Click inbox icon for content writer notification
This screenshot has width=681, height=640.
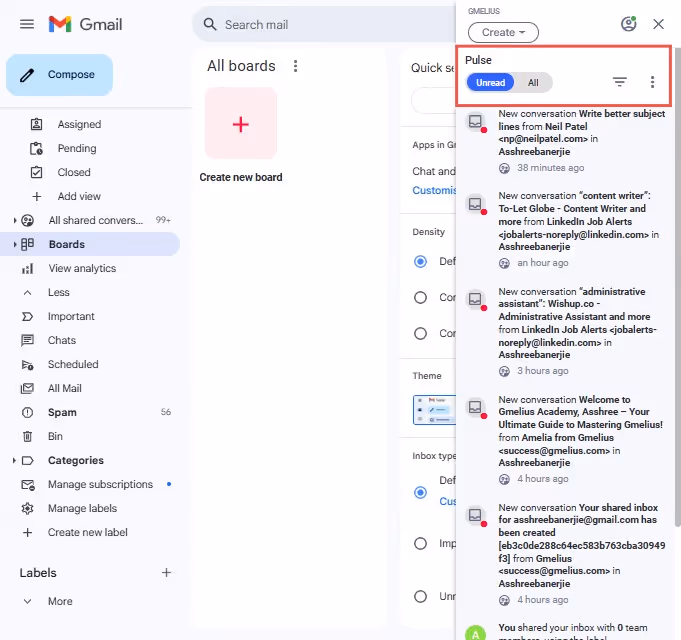pos(476,204)
